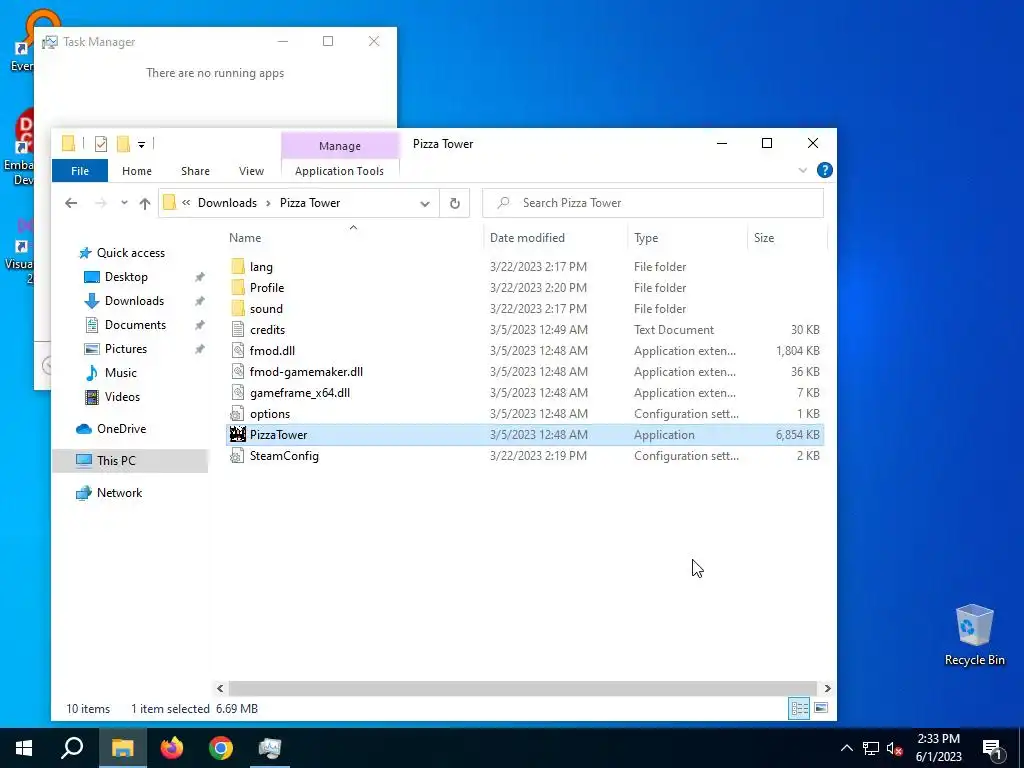Open Network in the navigation pane
Screen dimensions: 1024x768
coord(120,493)
